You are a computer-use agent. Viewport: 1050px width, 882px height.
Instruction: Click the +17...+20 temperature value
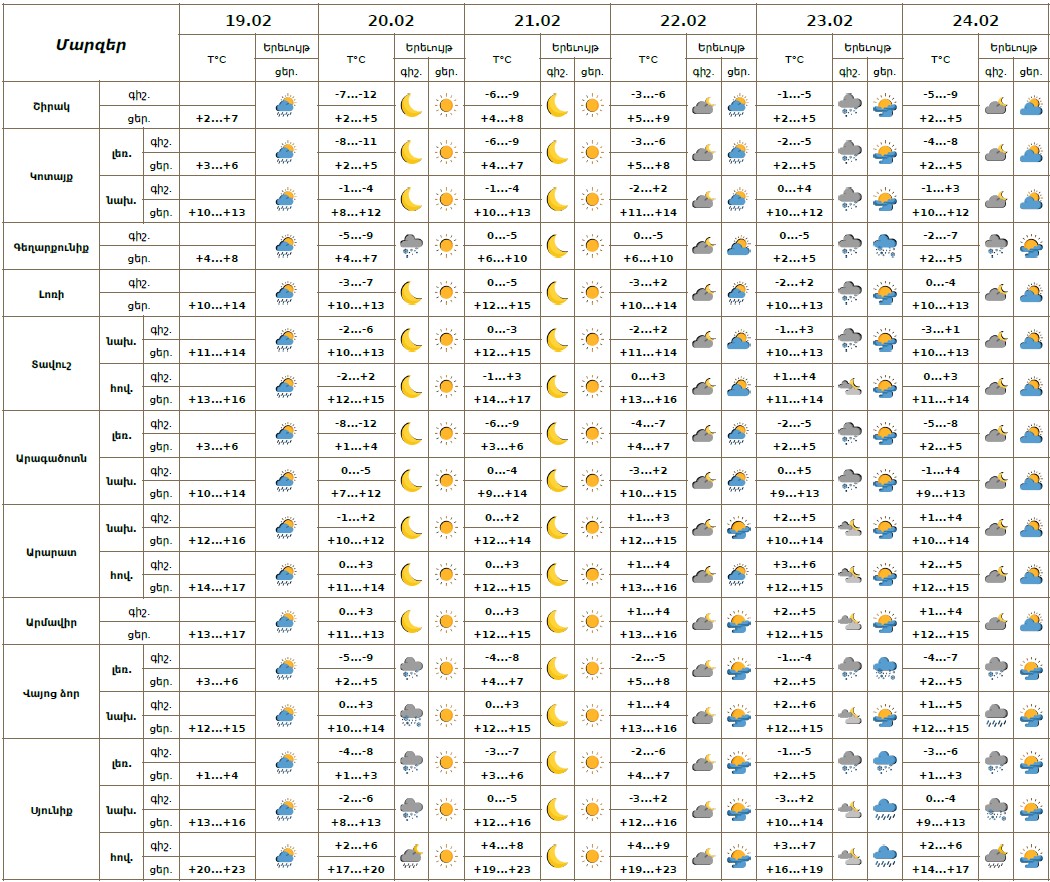[357, 869]
